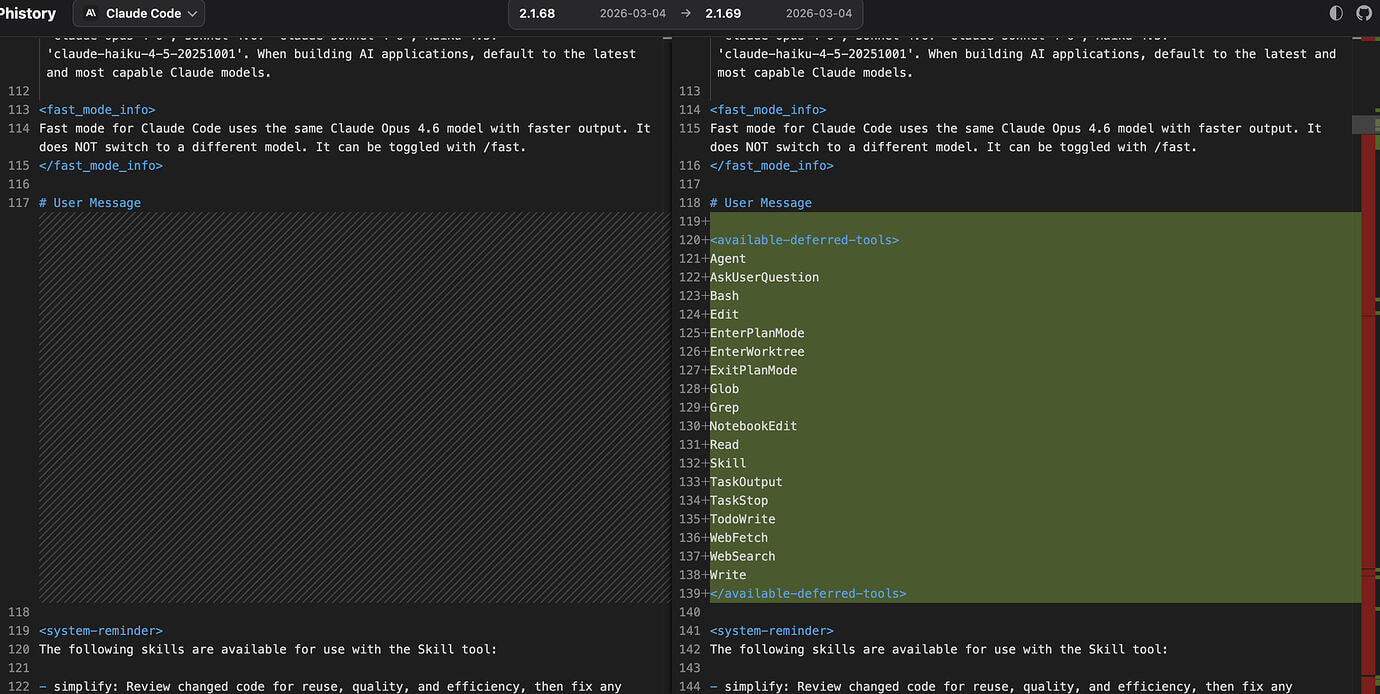Image resolution: width=1380 pixels, height=694 pixels.
Task: Open the 2.1.69 target version selector
Action: pos(723,14)
